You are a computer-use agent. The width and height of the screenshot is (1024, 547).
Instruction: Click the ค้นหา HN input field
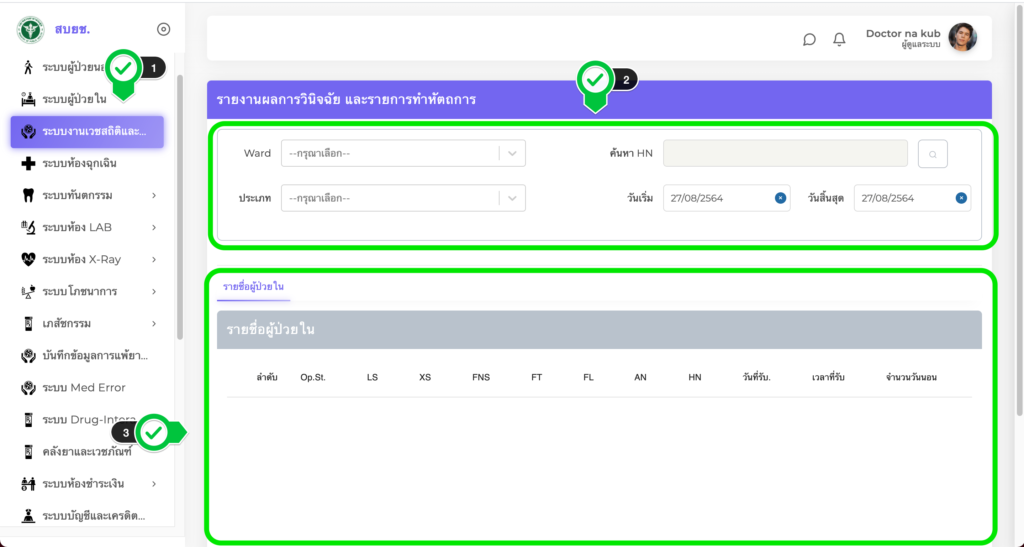point(785,153)
